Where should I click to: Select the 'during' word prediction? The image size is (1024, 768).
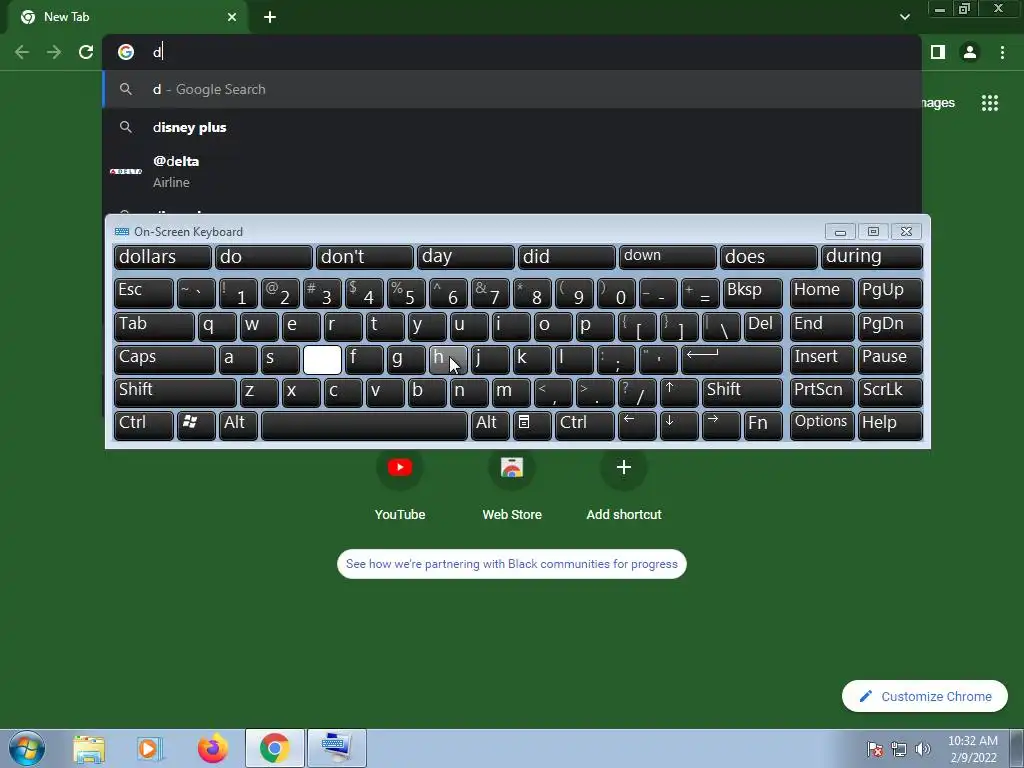871,257
